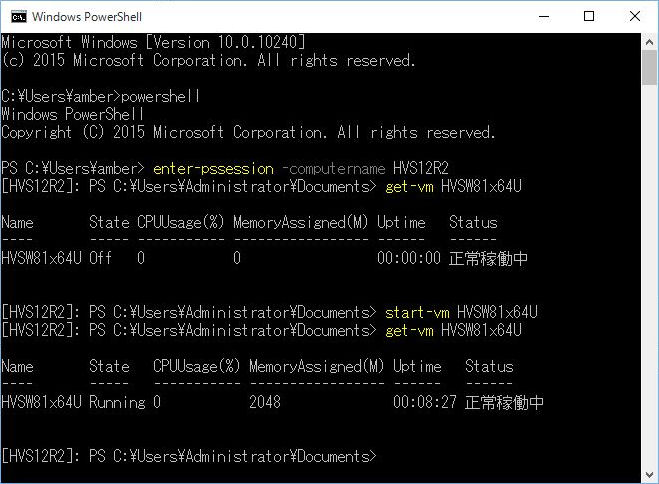The width and height of the screenshot is (659, 484).
Task: Click empty scrollbar track below the thumb
Action: coord(649,273)
